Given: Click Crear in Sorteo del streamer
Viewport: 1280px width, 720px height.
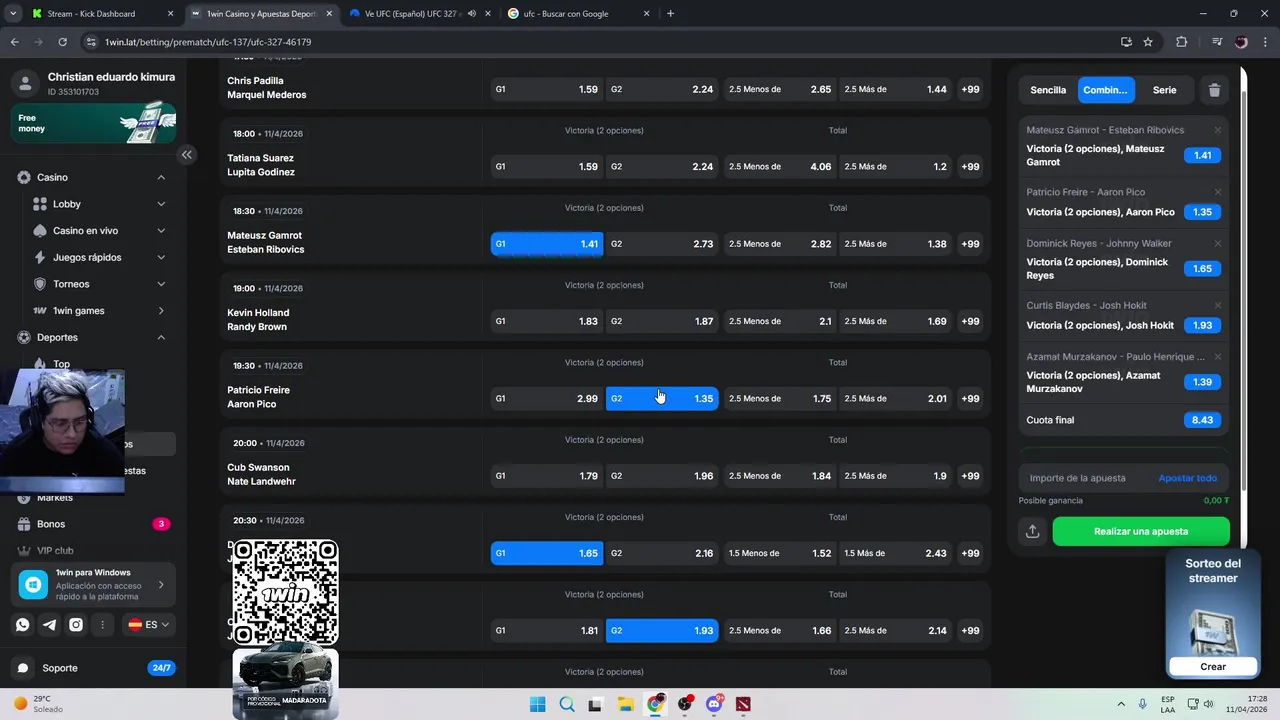Looking at the screenshot, I should [1213, 666].
